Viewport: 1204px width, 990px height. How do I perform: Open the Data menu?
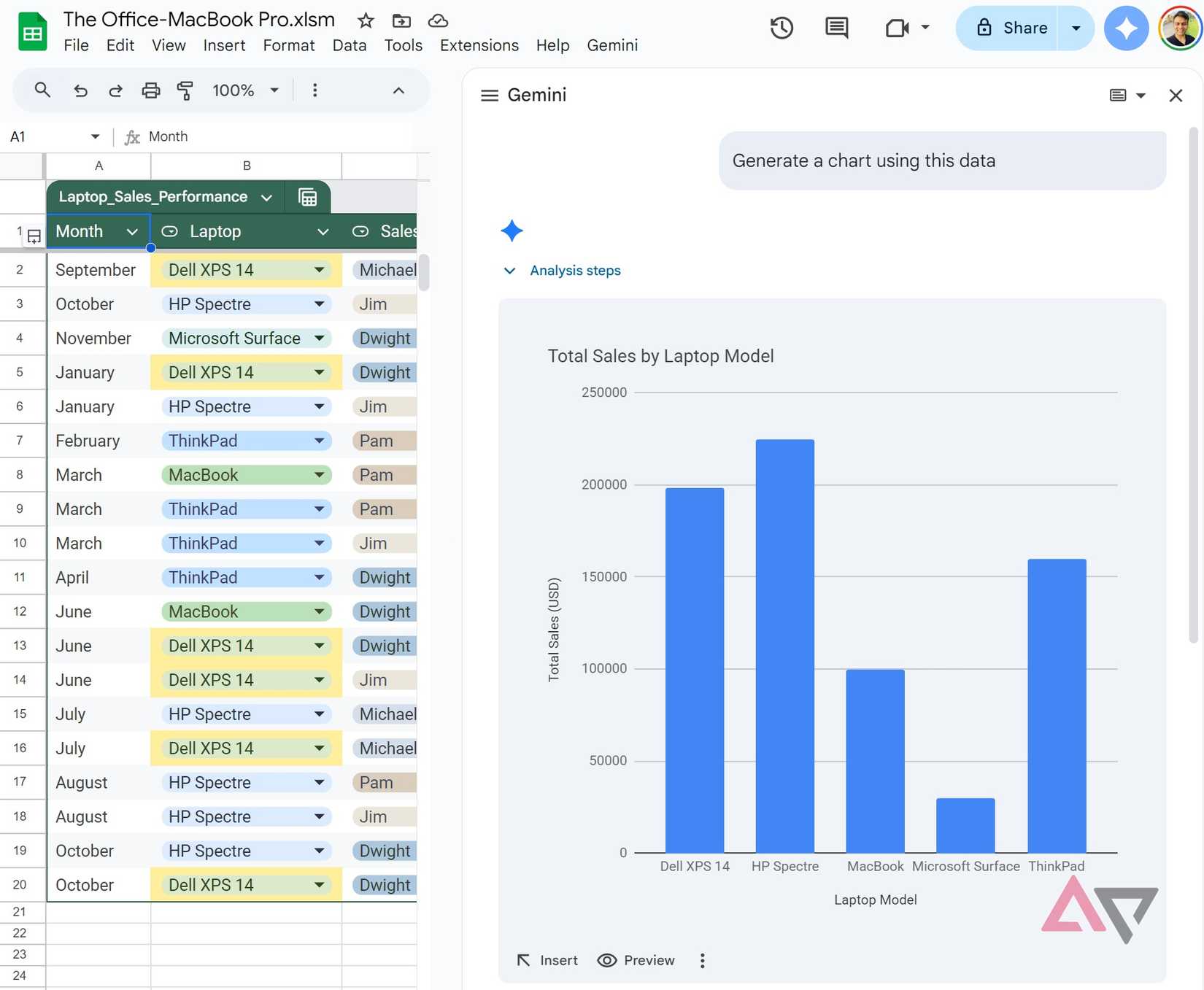pyautogui.click(x=350, y=45)
